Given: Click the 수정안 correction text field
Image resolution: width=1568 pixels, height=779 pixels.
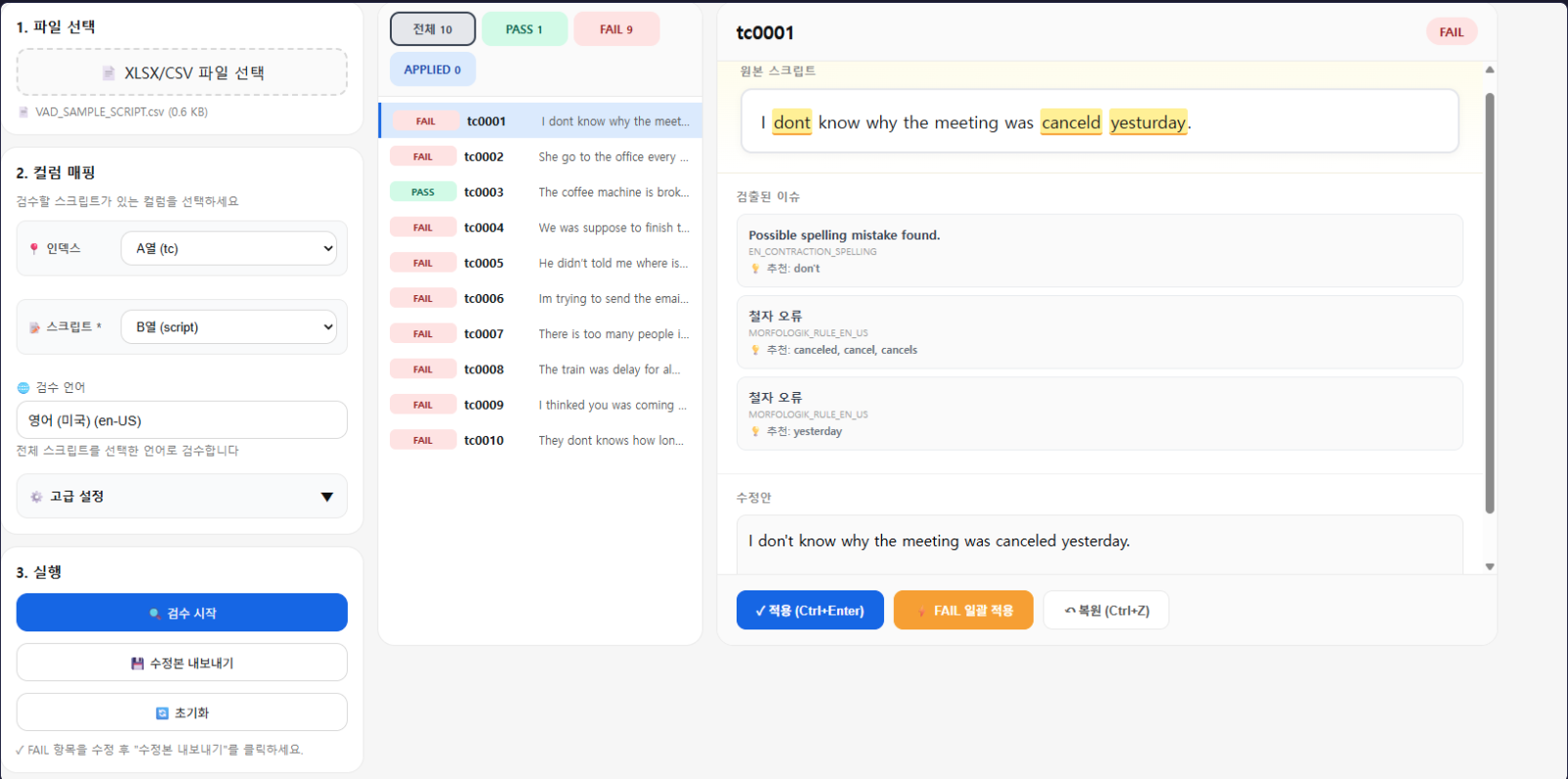Looking at the screenshot, I should pos(1099,543).
